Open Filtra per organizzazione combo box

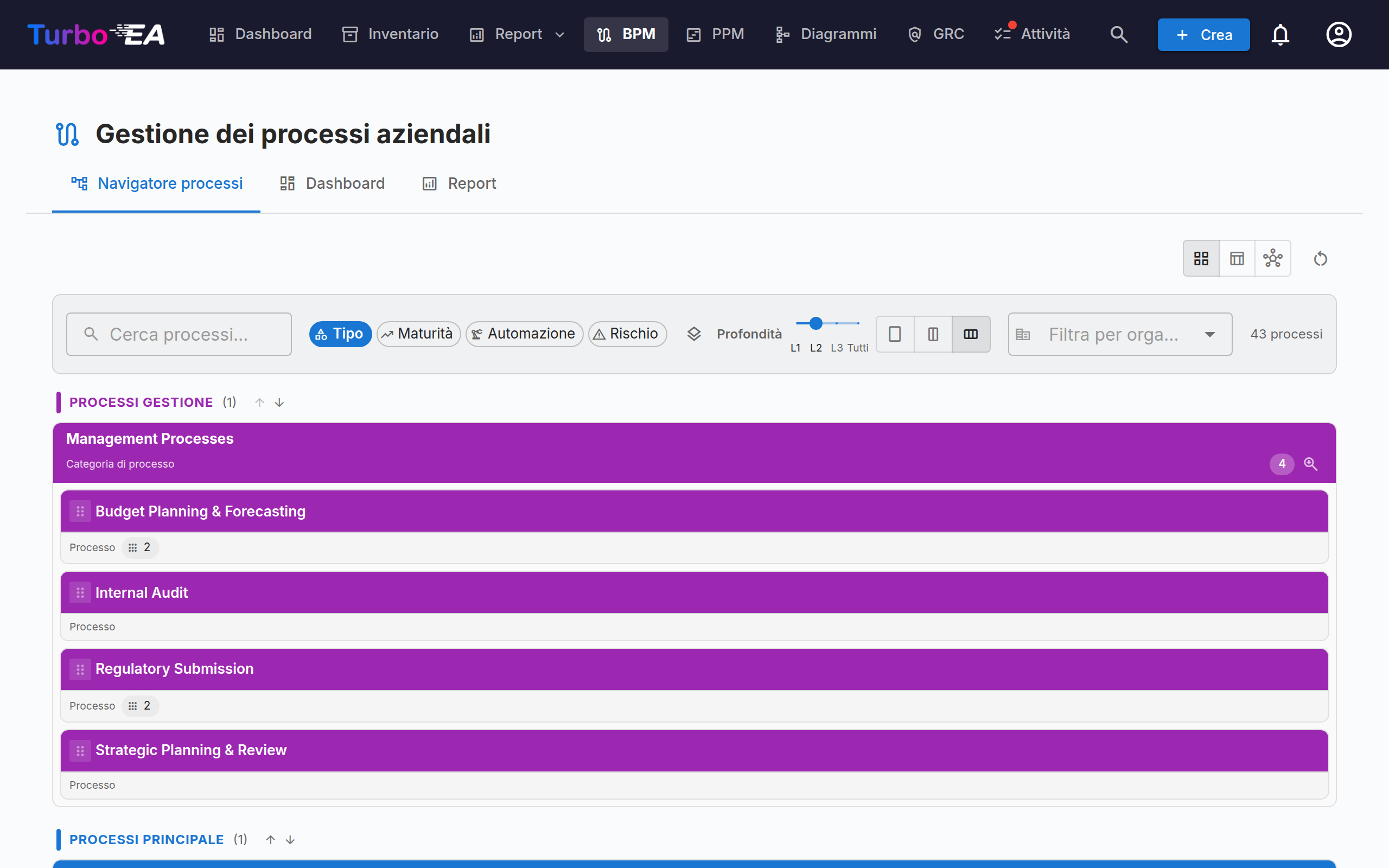pos(1120,334)
